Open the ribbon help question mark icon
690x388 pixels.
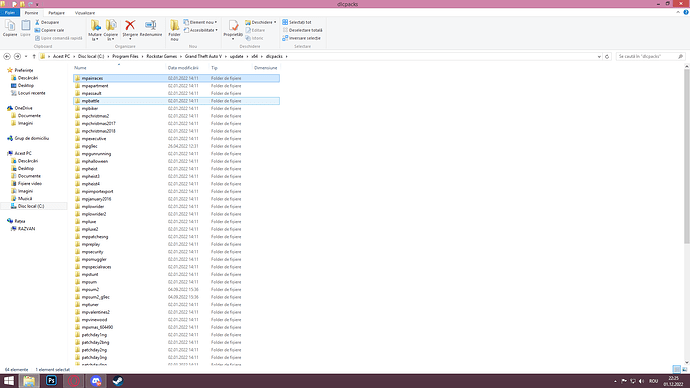pyautogui.click(x=686, y=12)
